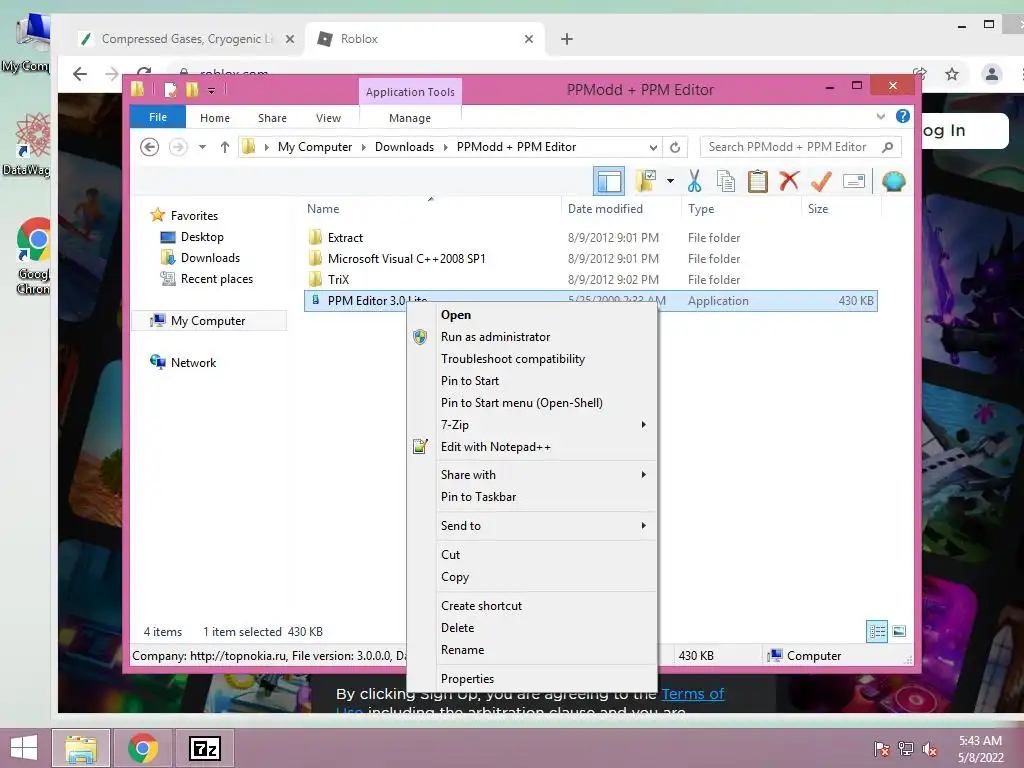Image resolution: width=1024 pixels, height=768 pixels.
Task: Open the folder options dropdown arrow
Action: point(670,181)
